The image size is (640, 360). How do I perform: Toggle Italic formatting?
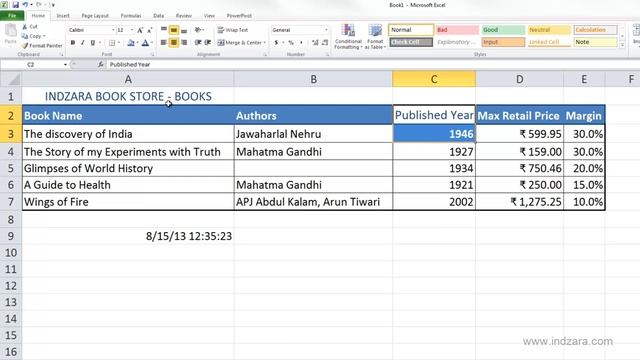(82, 42)
